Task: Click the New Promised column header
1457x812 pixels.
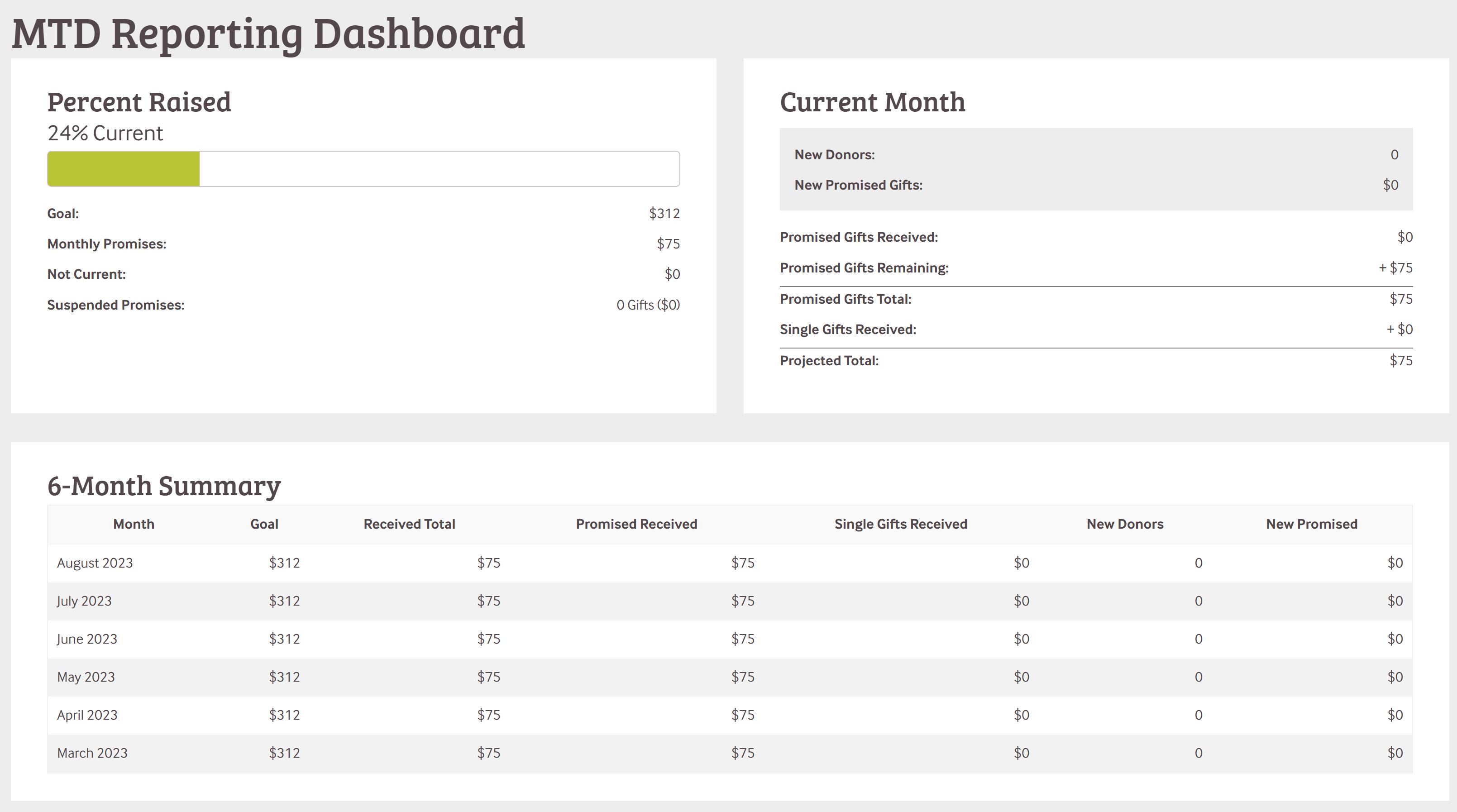Action: tap(1311, 524)
